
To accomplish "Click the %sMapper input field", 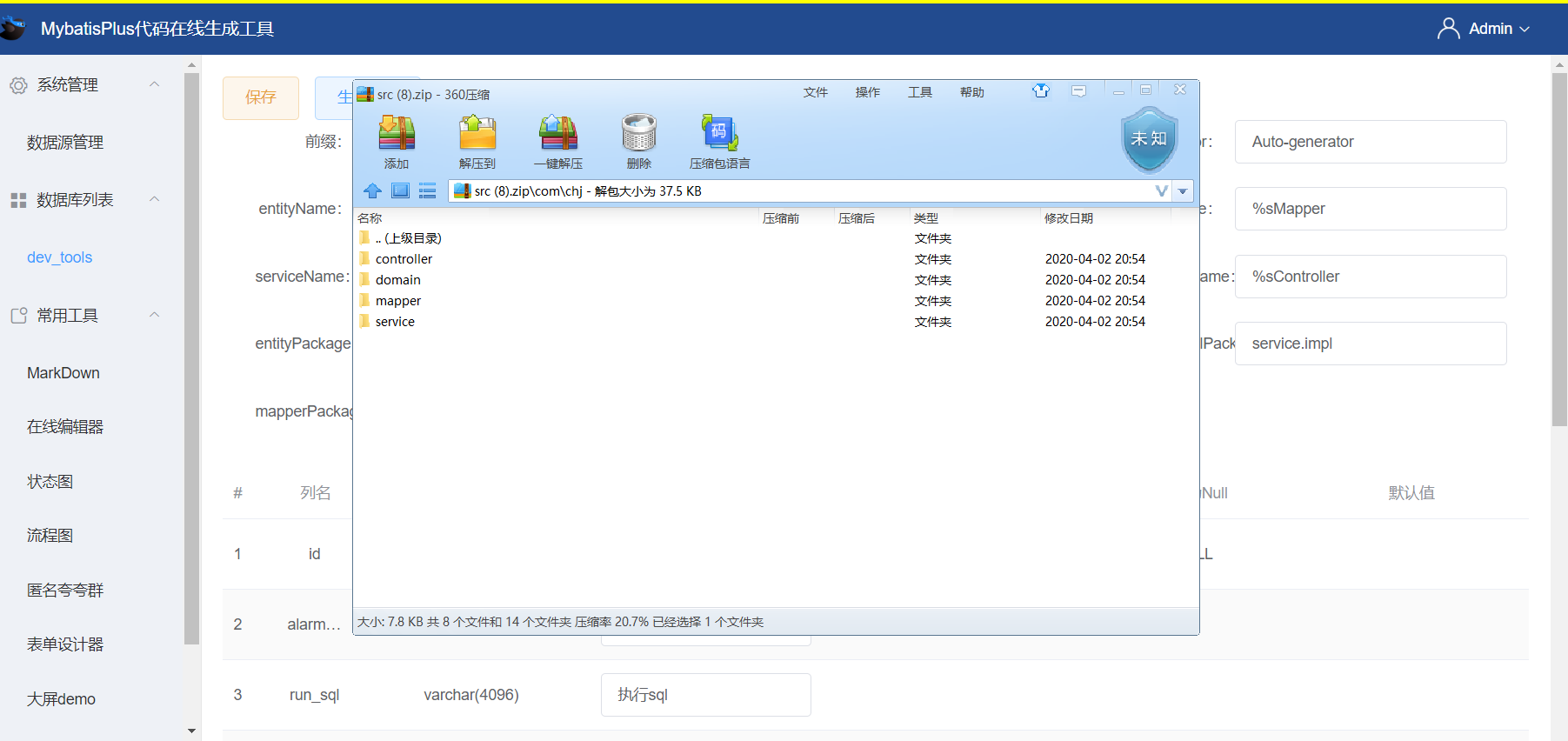I will click(1371, 209).
